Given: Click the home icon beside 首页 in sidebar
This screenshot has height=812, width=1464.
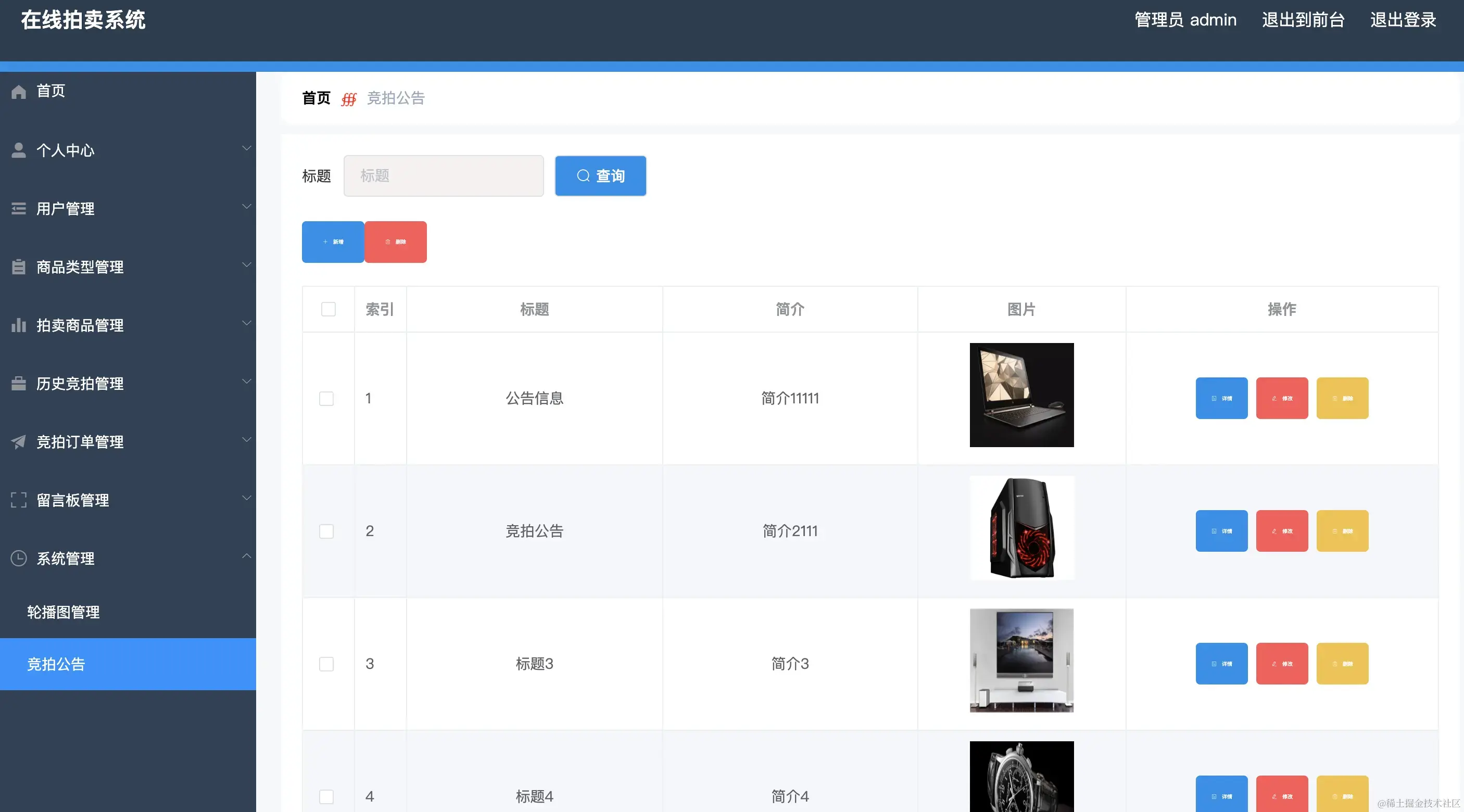Looking at the screenshot, I should pos(19,92).
